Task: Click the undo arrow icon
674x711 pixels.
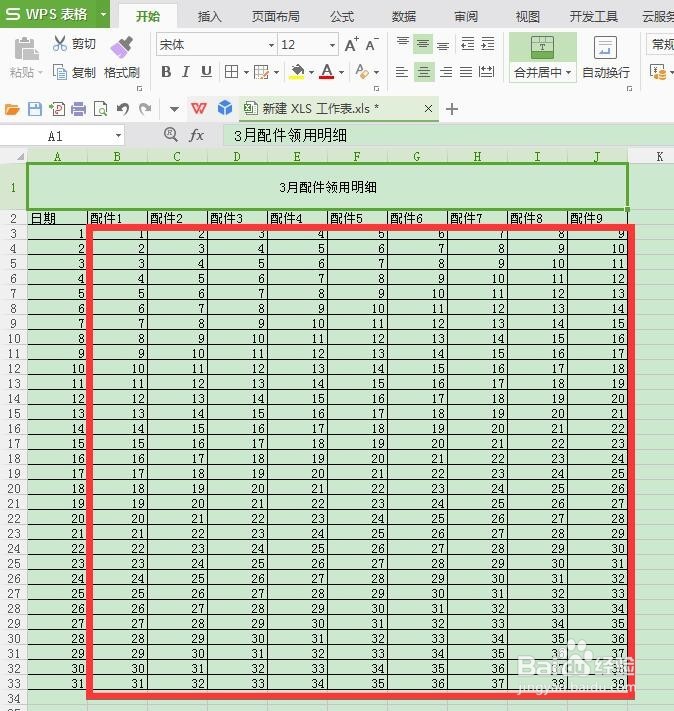Action: point(122,109)
